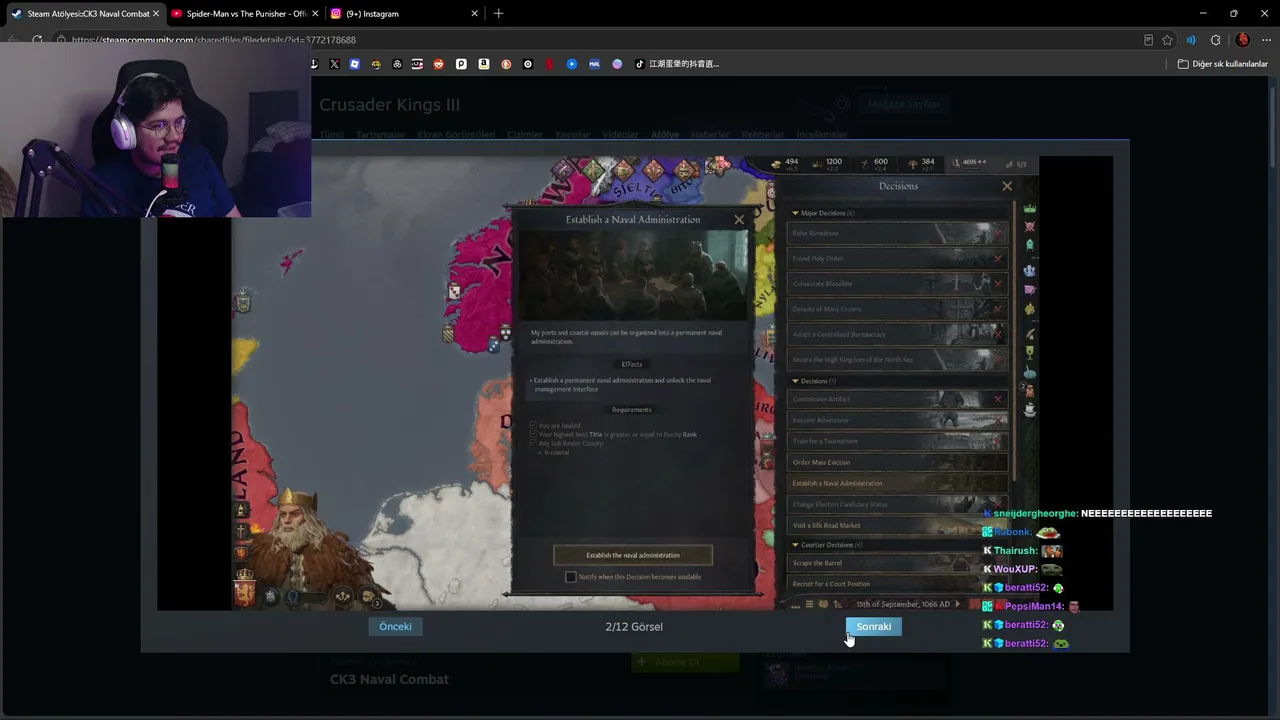Click Establish the naval administration button
Image resolution: width=1280 pixels, height=720 pixels.
click(633, 555)
